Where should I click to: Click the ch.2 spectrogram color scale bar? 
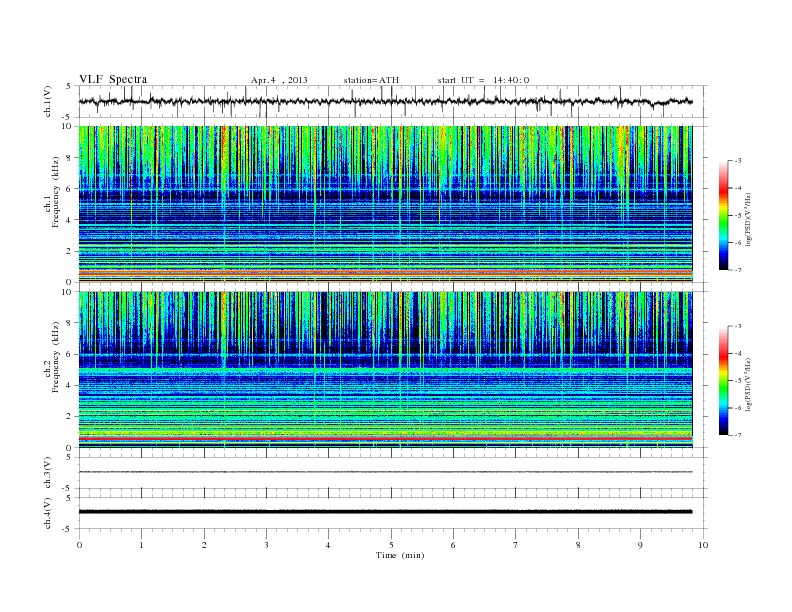[x=724, y=381]
